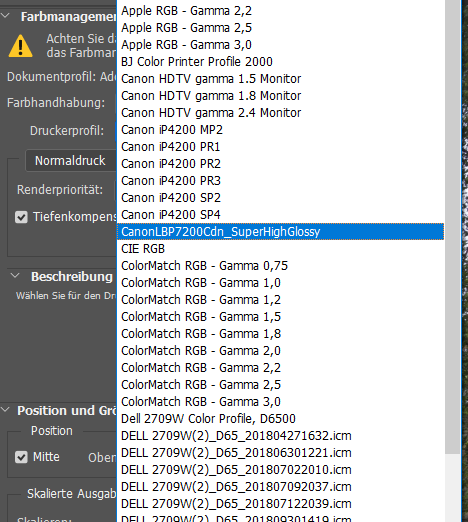The height and width of the screenshot is (522, 468).
Task: Open the Normaldruck dropdown
Action: coord(71,161)
